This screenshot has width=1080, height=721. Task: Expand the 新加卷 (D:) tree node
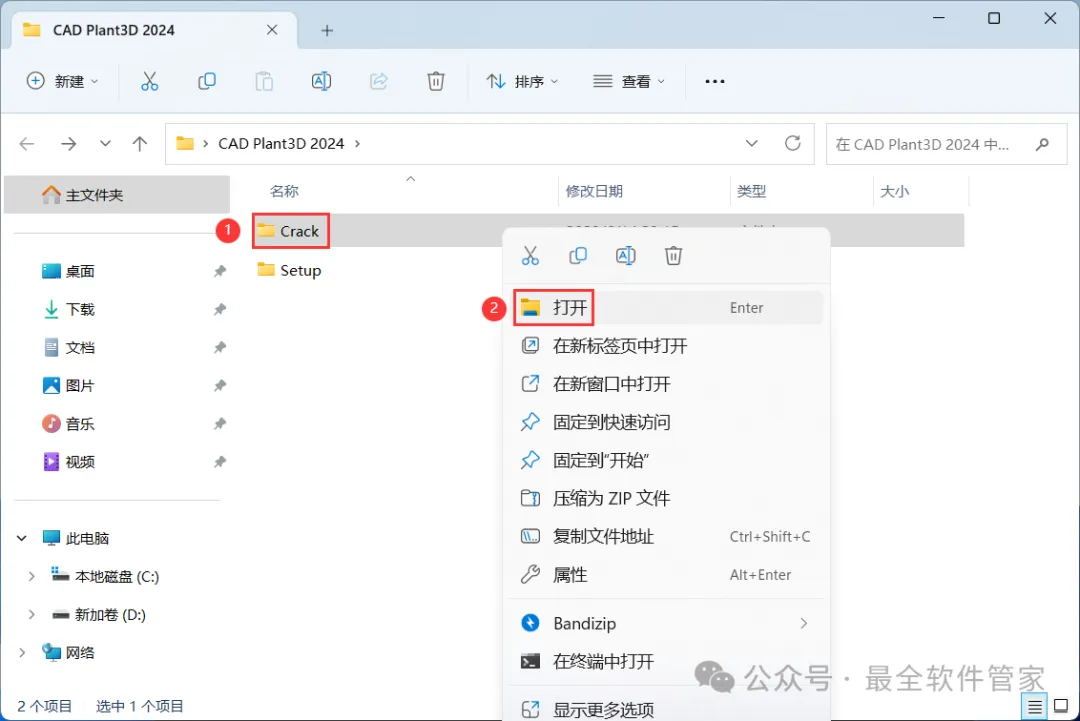coord(32,614)
